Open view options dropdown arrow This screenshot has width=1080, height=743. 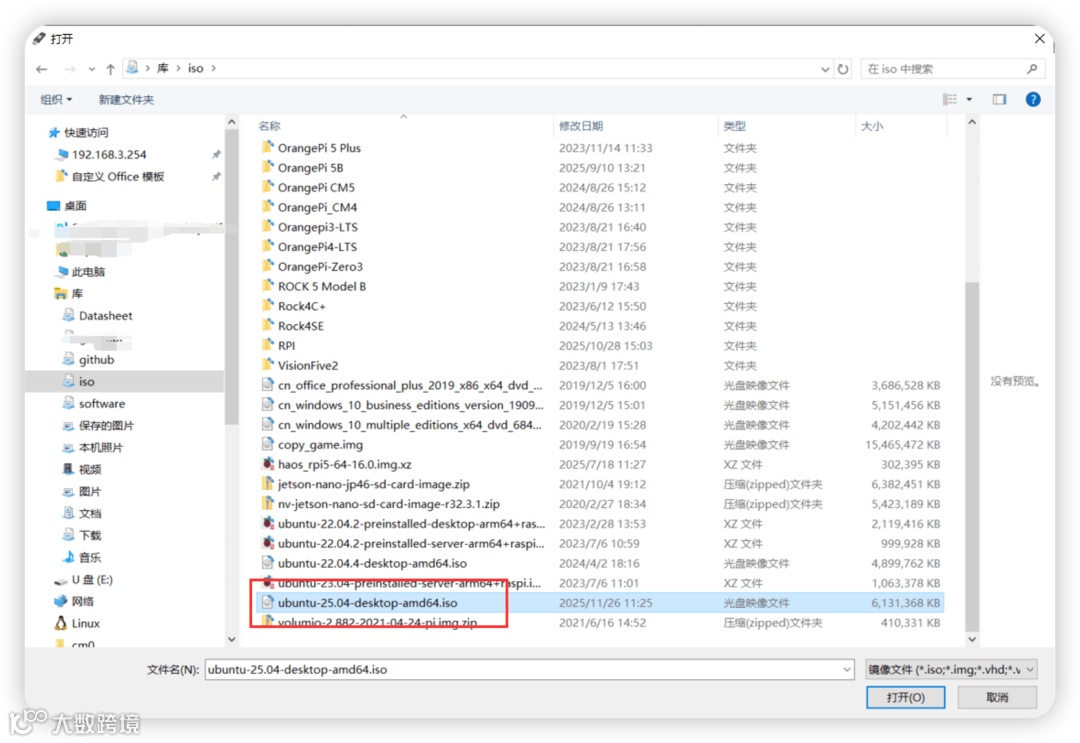[969, 99]
